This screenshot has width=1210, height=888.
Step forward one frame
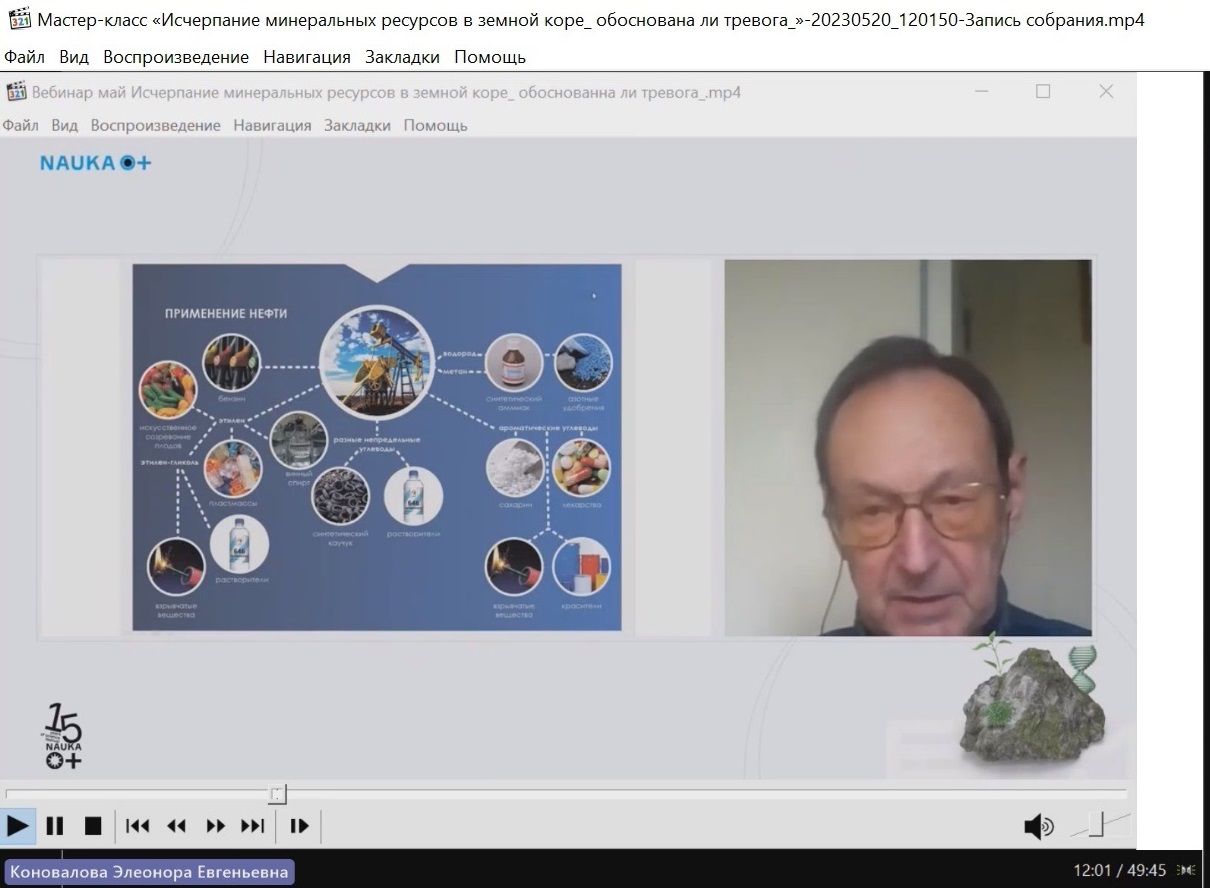[x=299, y=826]
